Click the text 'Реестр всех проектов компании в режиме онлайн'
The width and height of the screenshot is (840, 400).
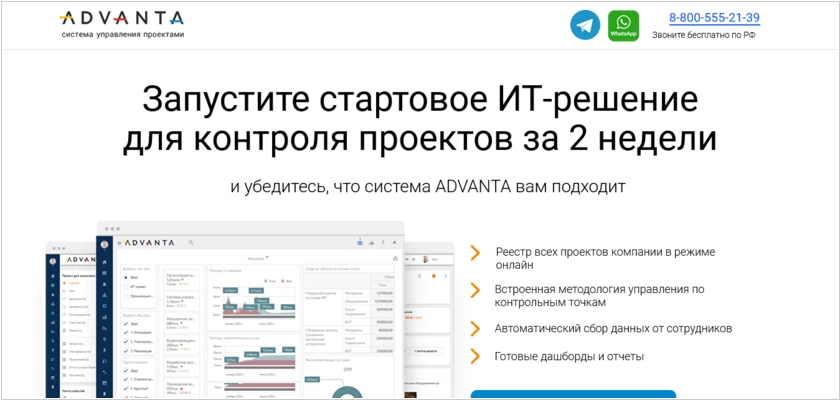pyautogui.click(x=605, y=258)
